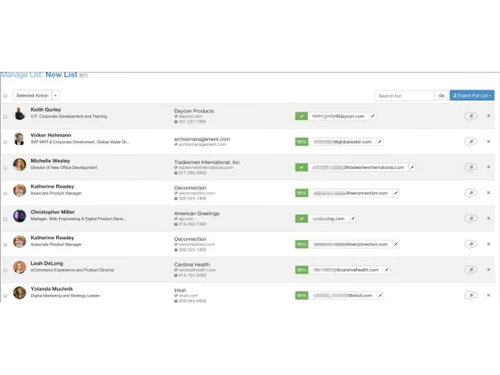Check the box for Volker Hohmann

(5, 142)
